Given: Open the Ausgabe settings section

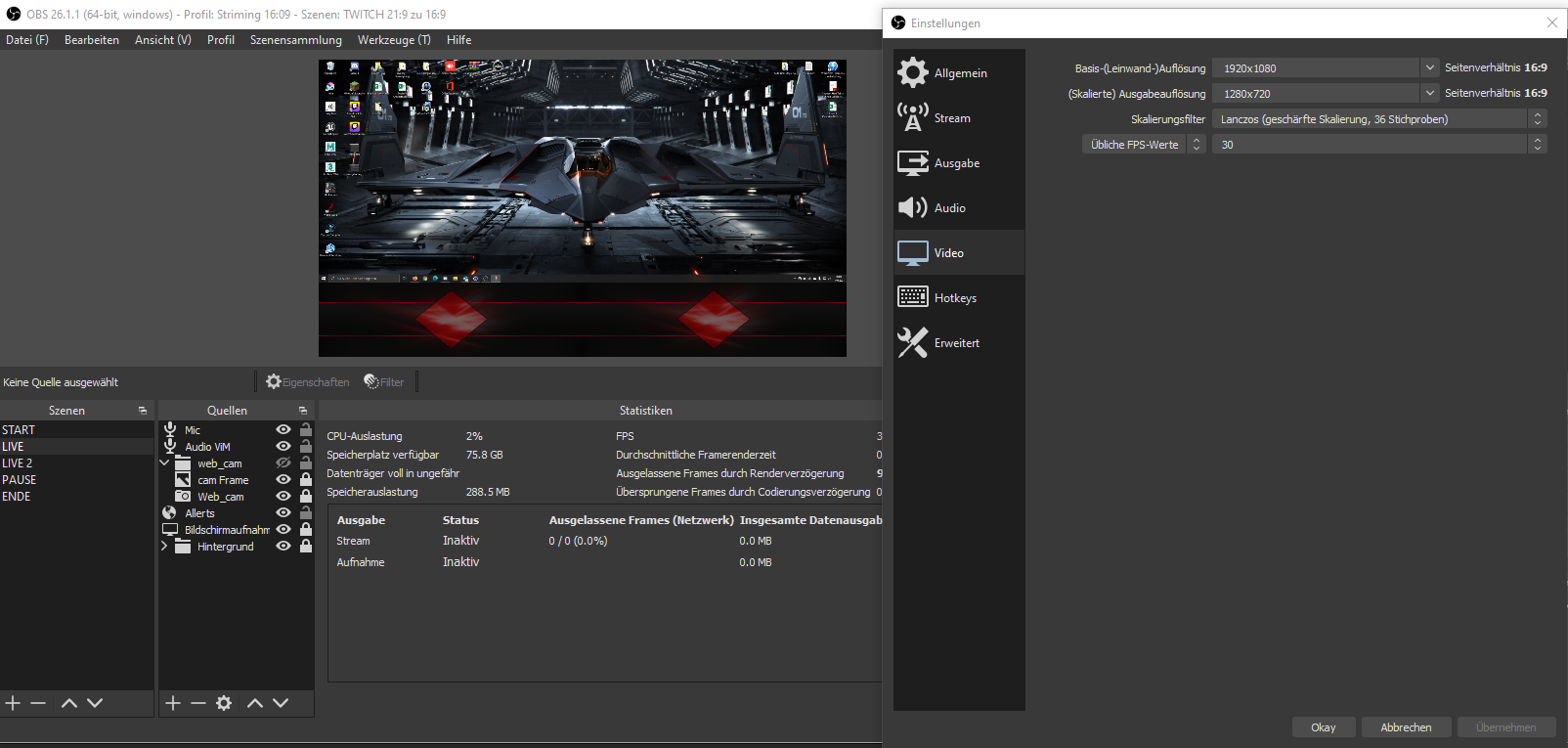Looking at the screenshot, I should click(955, 163).
